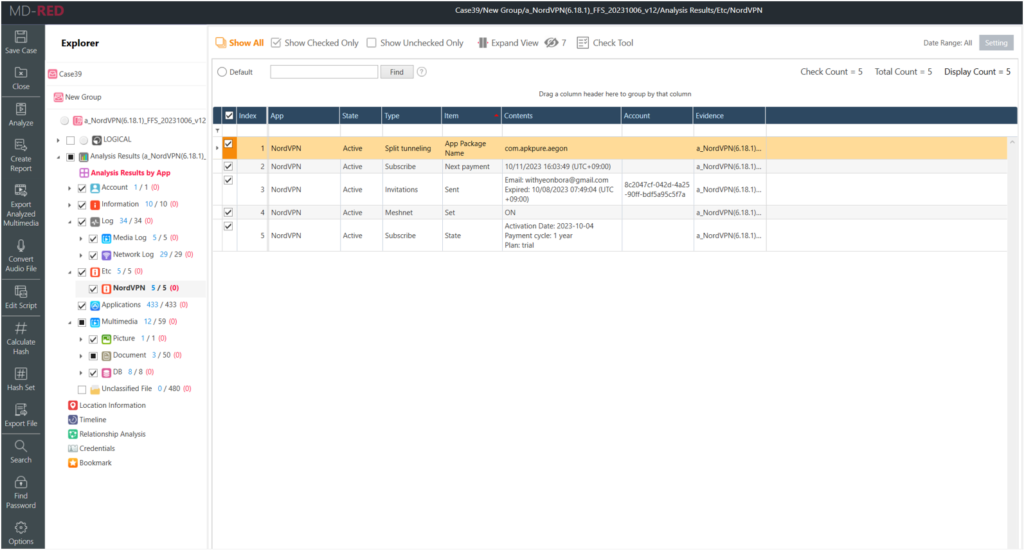The image size is (1024, 550).
Task: Click the search text input field
Action: [x=324, y=72]
